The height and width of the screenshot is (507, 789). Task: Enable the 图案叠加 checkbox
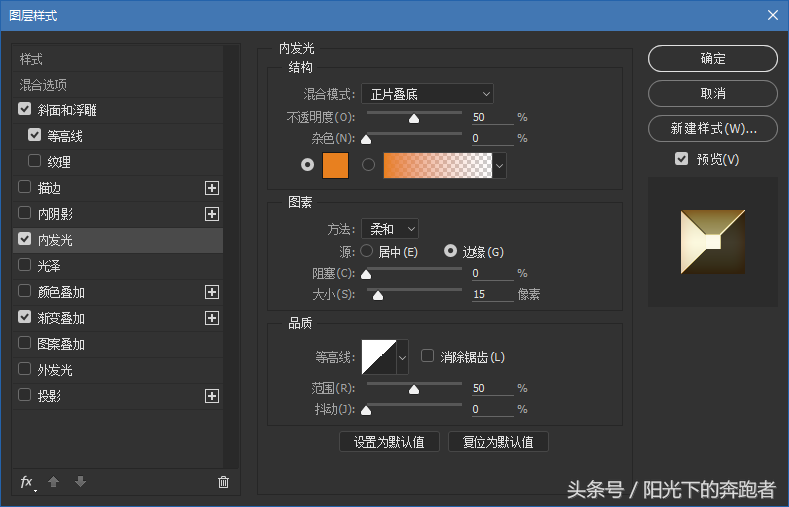click(x=25, y=343)
